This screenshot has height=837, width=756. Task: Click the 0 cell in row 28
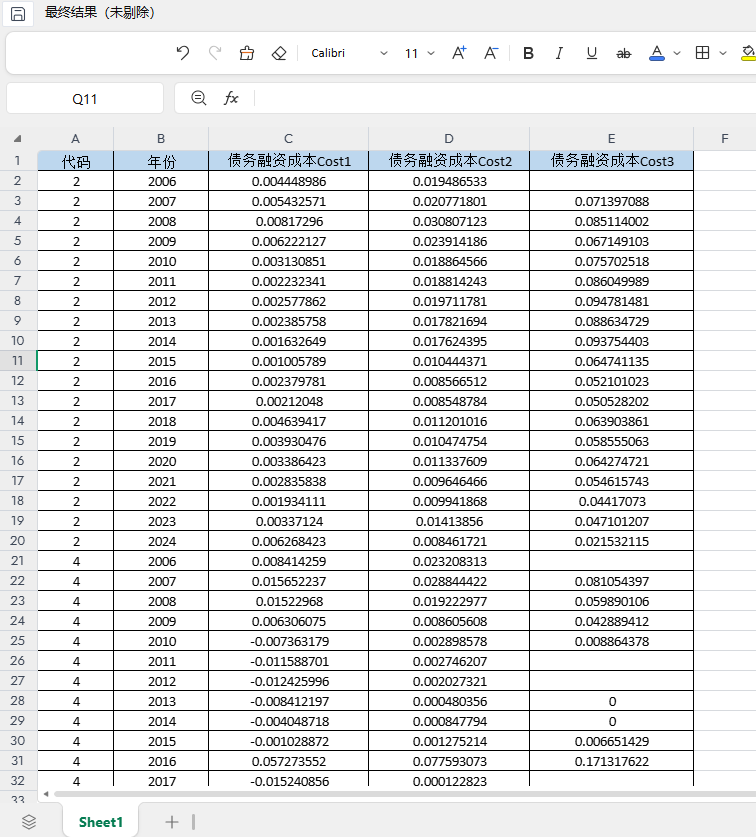click(612, 701)
